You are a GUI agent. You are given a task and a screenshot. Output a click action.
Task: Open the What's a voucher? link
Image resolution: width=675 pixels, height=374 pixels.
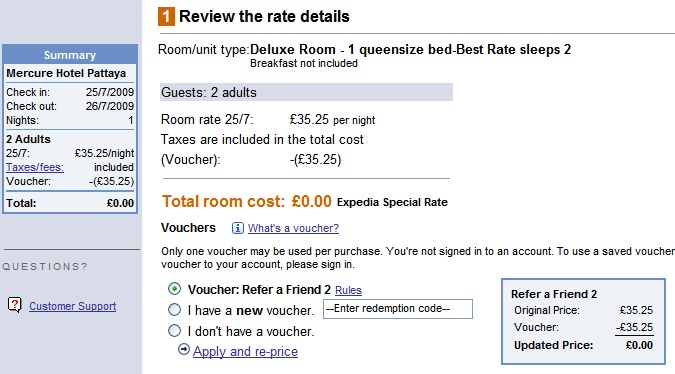click(x=293, y=228)
